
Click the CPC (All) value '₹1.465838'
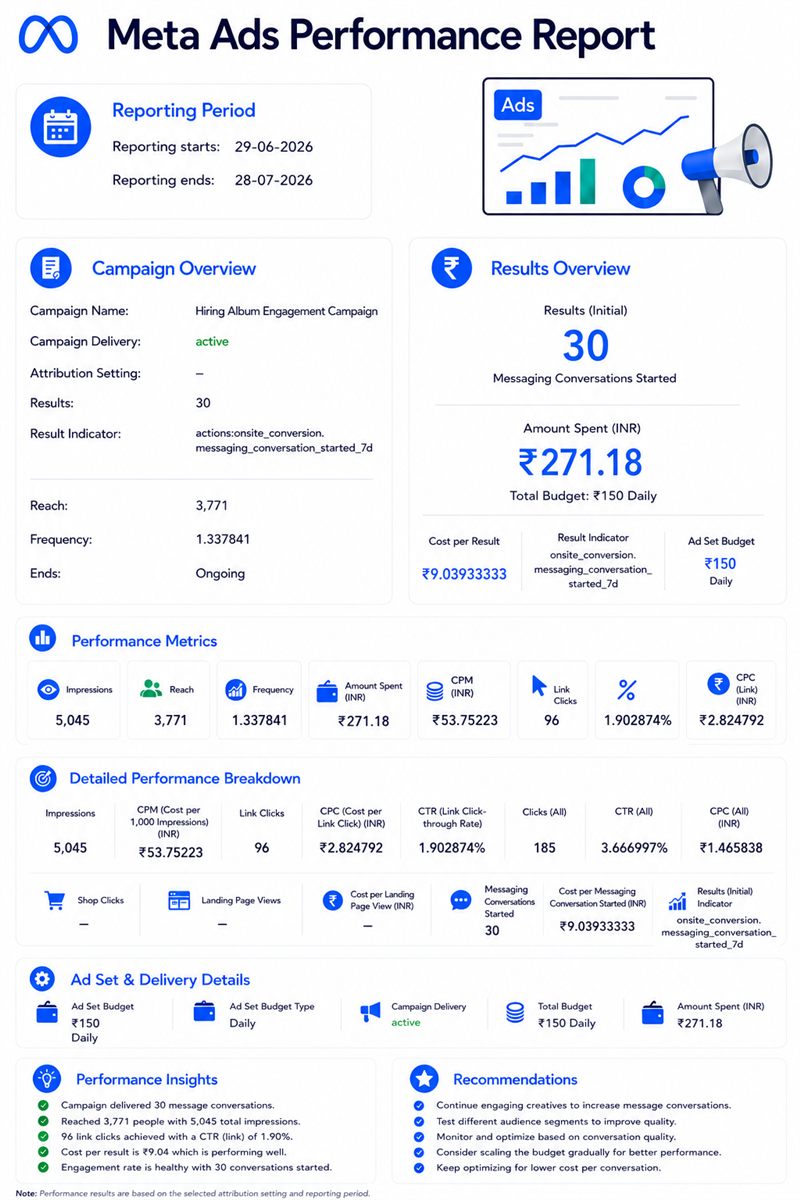click(x=730, y=848)
